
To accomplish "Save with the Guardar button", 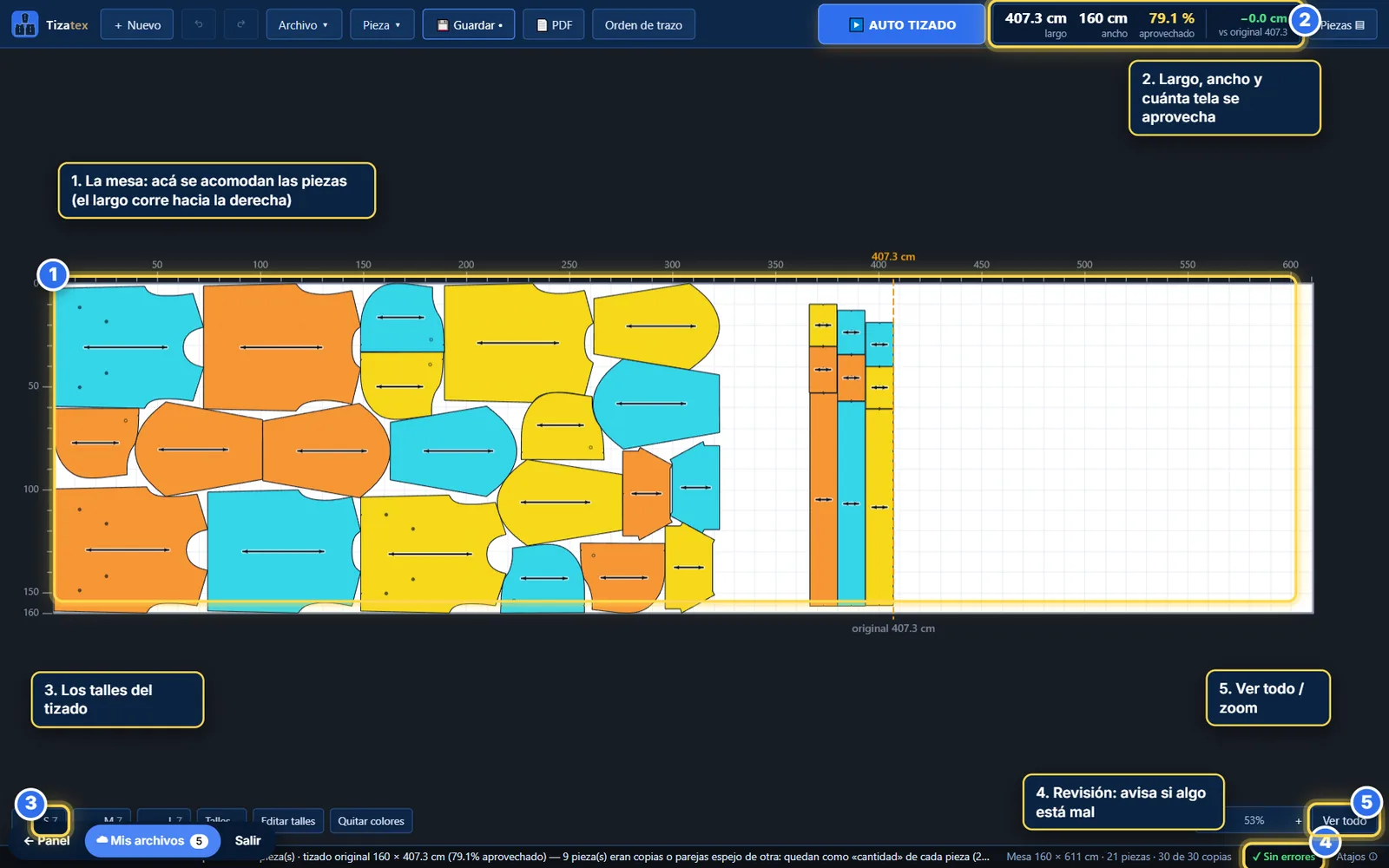I will [x=469, y=25].
